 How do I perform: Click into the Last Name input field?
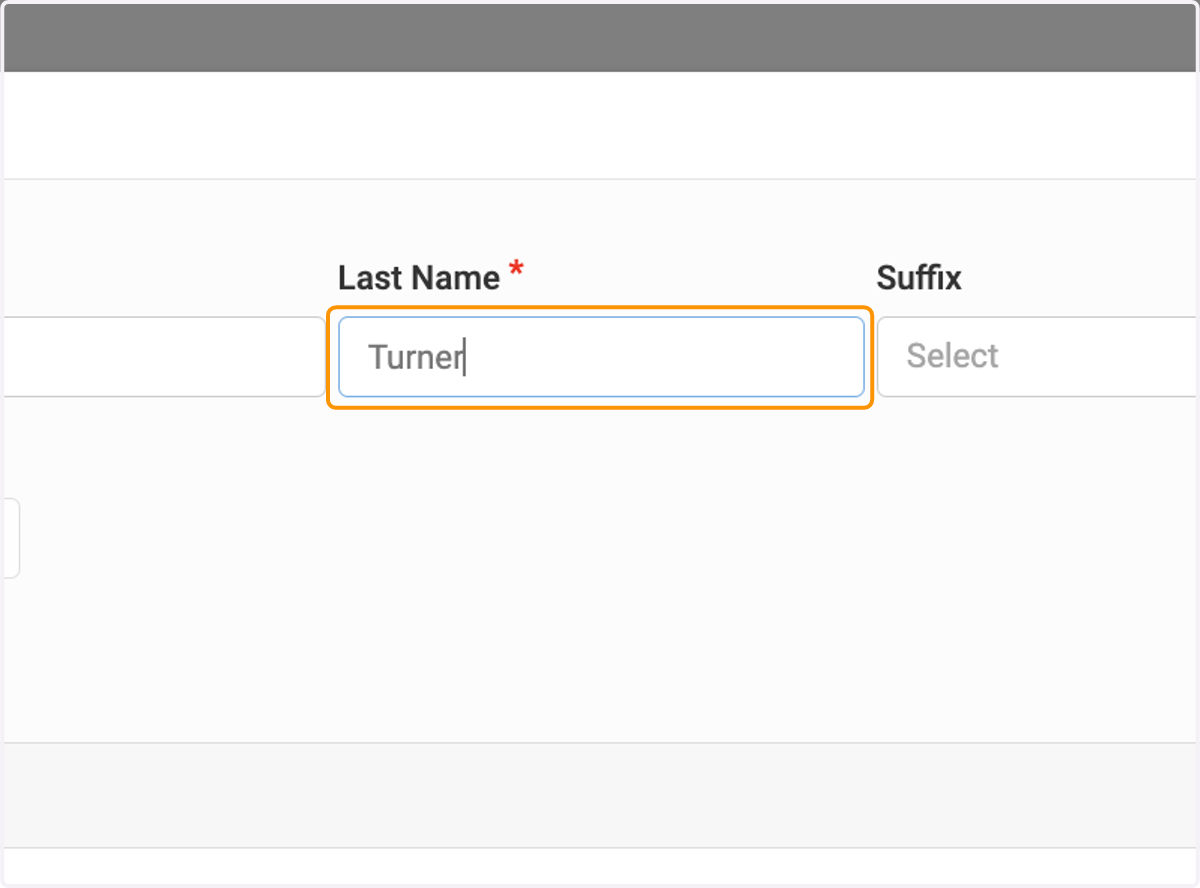pyautogui.click(x=601, y=357)
